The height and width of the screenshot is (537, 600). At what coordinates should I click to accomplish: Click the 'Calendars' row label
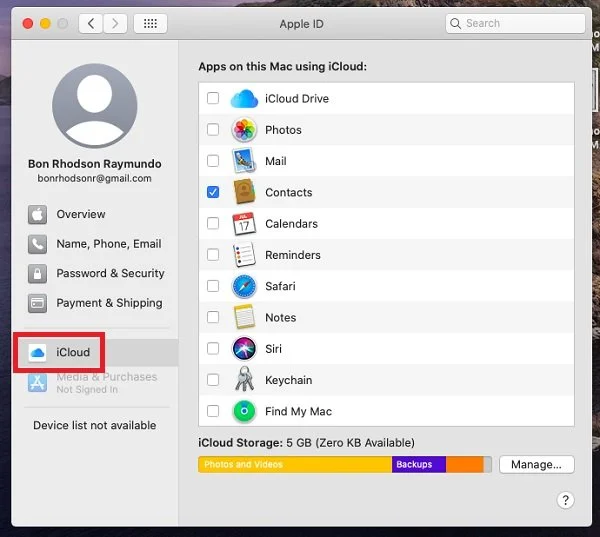click(x=292, y=224)
